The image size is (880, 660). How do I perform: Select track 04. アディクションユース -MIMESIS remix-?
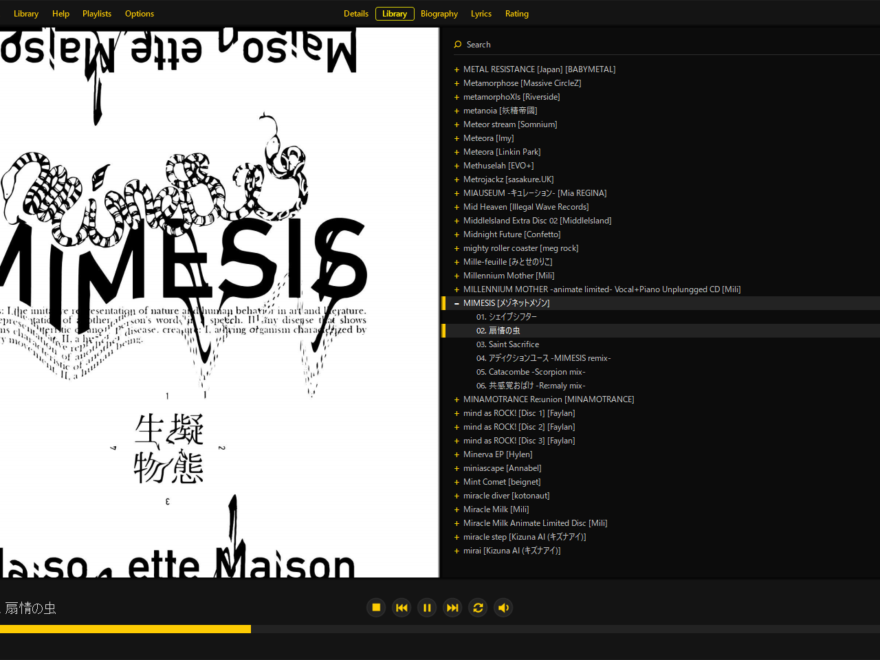[x=543, y=358]
